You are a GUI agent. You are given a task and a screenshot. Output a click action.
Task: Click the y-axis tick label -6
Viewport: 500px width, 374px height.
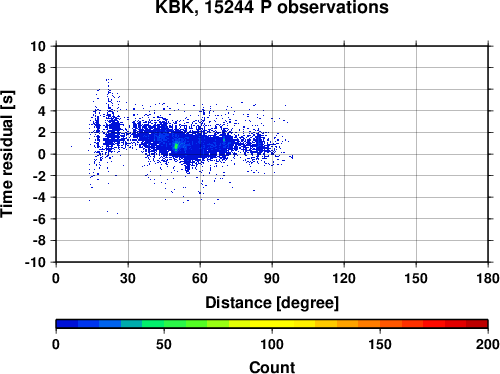[39, 219]
